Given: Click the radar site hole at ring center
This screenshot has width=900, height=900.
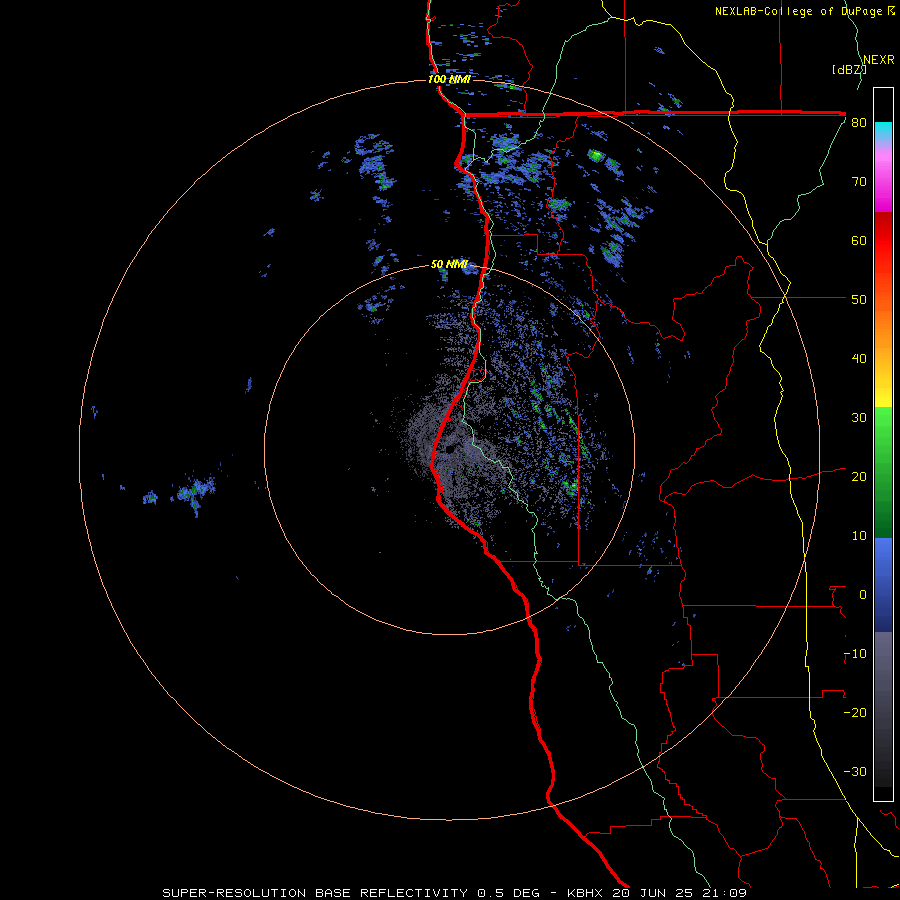Looking at the screenshot, I should point(449,449).
